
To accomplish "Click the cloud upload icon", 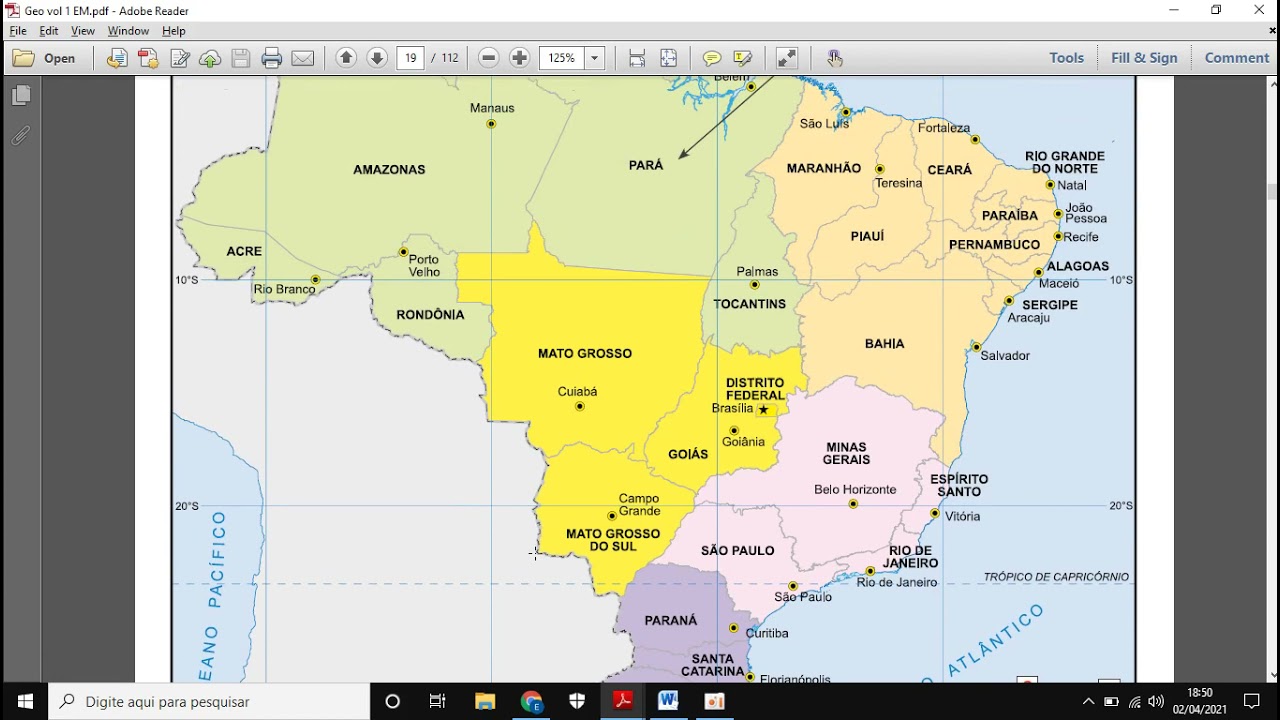I will point(210,58).
